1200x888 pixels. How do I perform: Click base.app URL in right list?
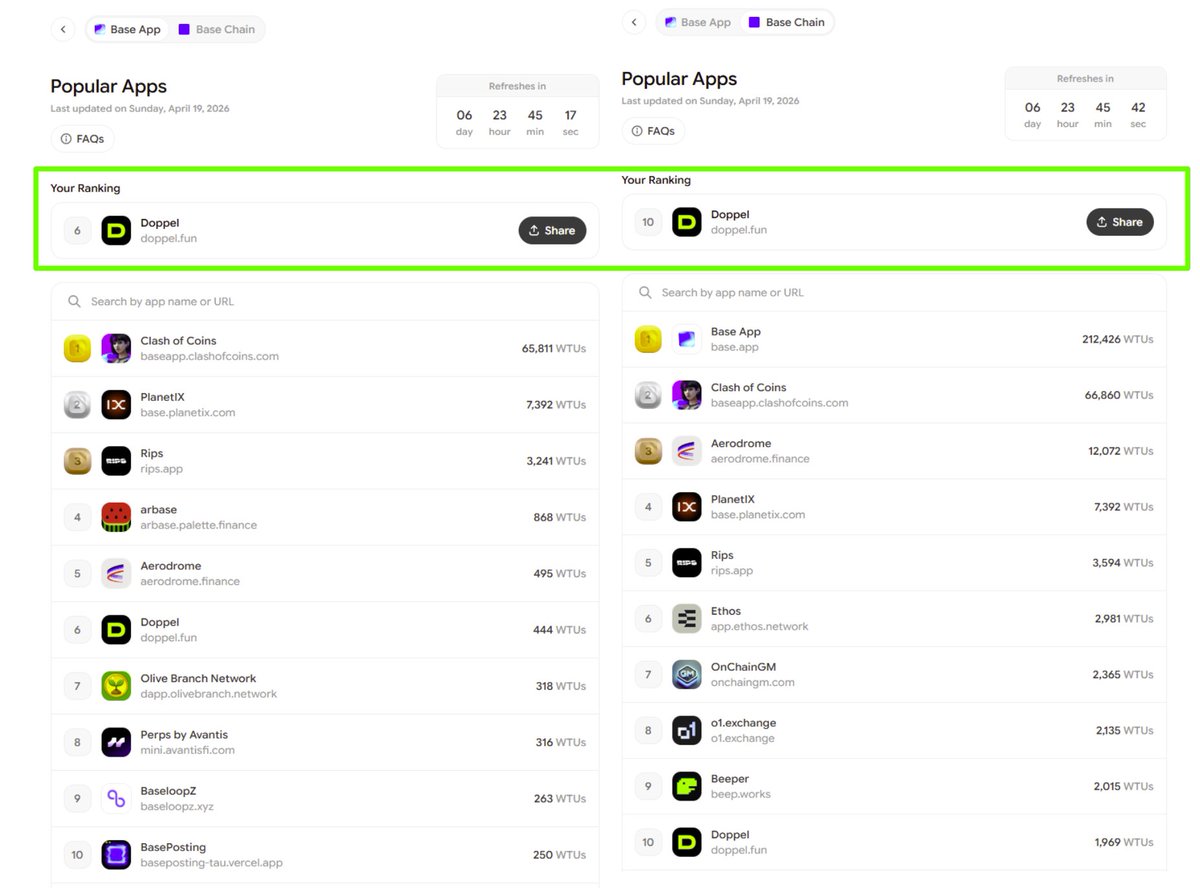(734, 348)
